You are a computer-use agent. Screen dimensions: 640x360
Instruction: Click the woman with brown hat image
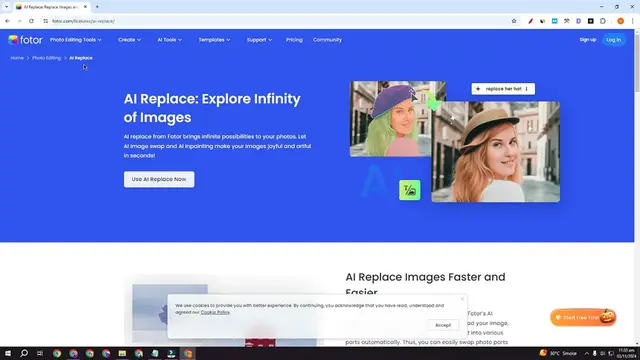pos(496,152)
